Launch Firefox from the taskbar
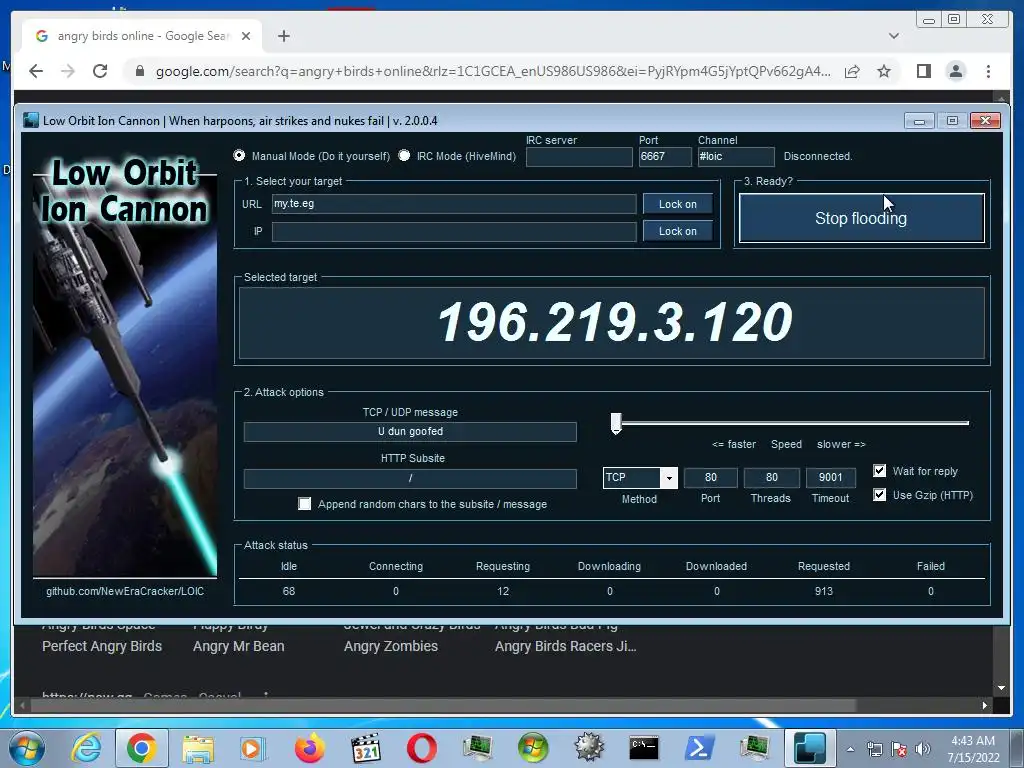 (x=309, y=748)
